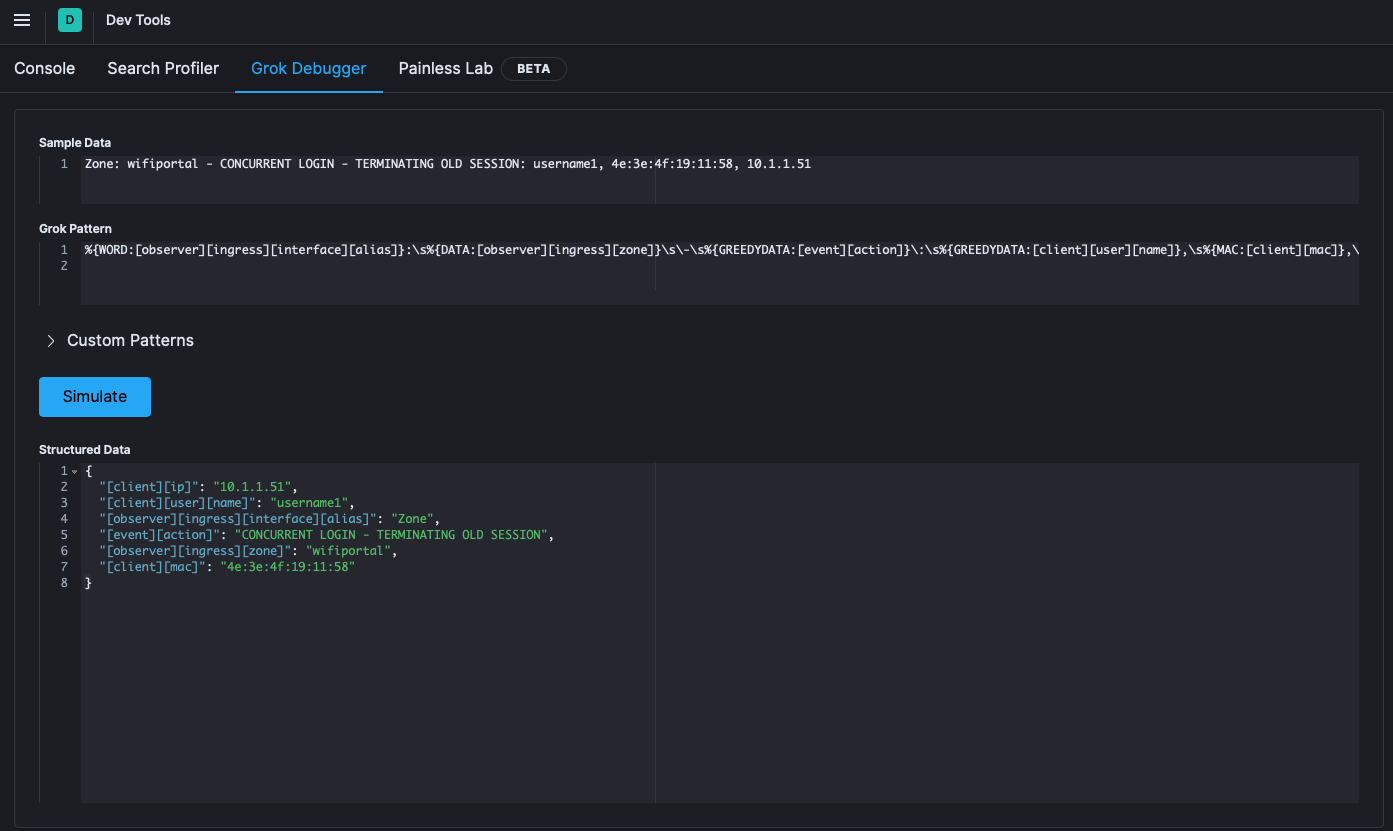Click into the Grok Pattern editor line
Viewport: 1393px width, 831px height.
[720, 250]
